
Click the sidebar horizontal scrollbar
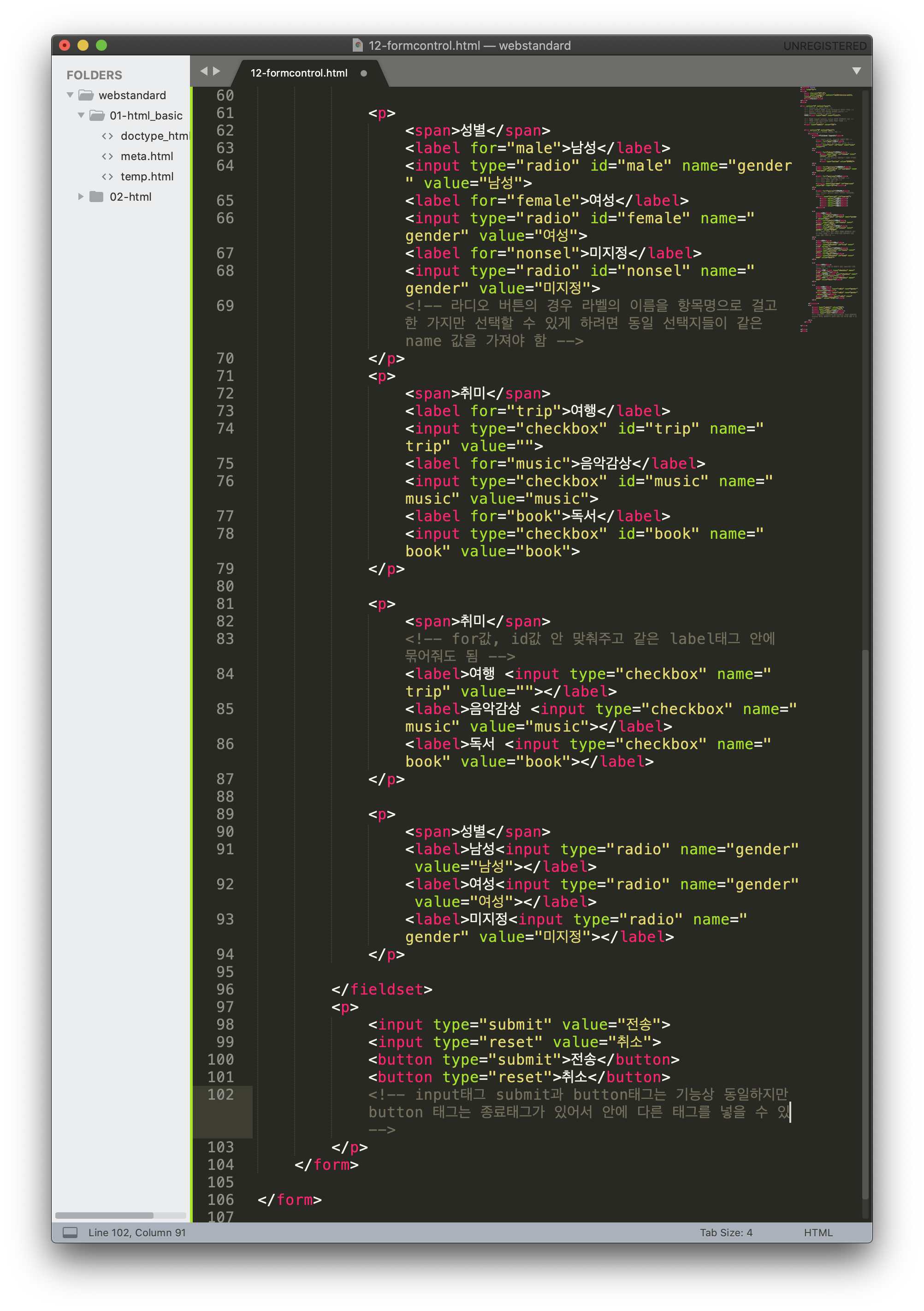[x=105, y=1215]
